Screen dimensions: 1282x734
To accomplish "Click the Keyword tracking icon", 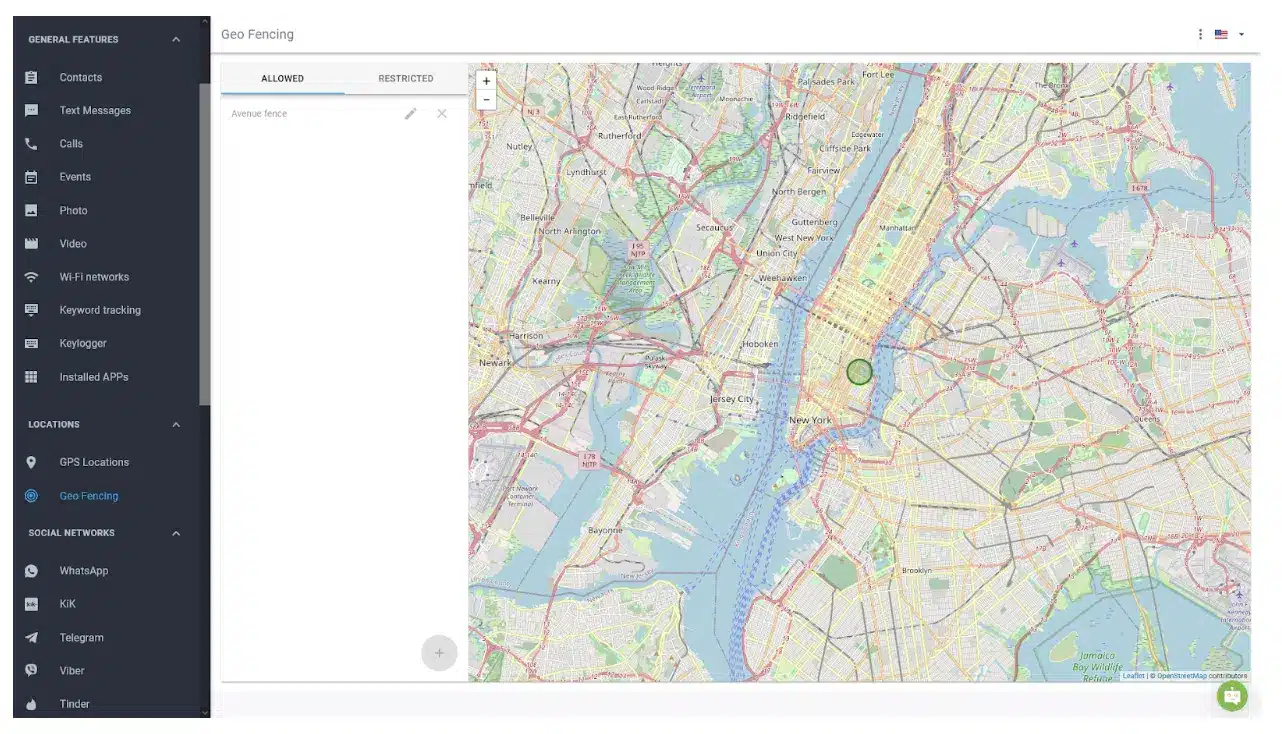I will pyautogui.click(x=31, y=310).
